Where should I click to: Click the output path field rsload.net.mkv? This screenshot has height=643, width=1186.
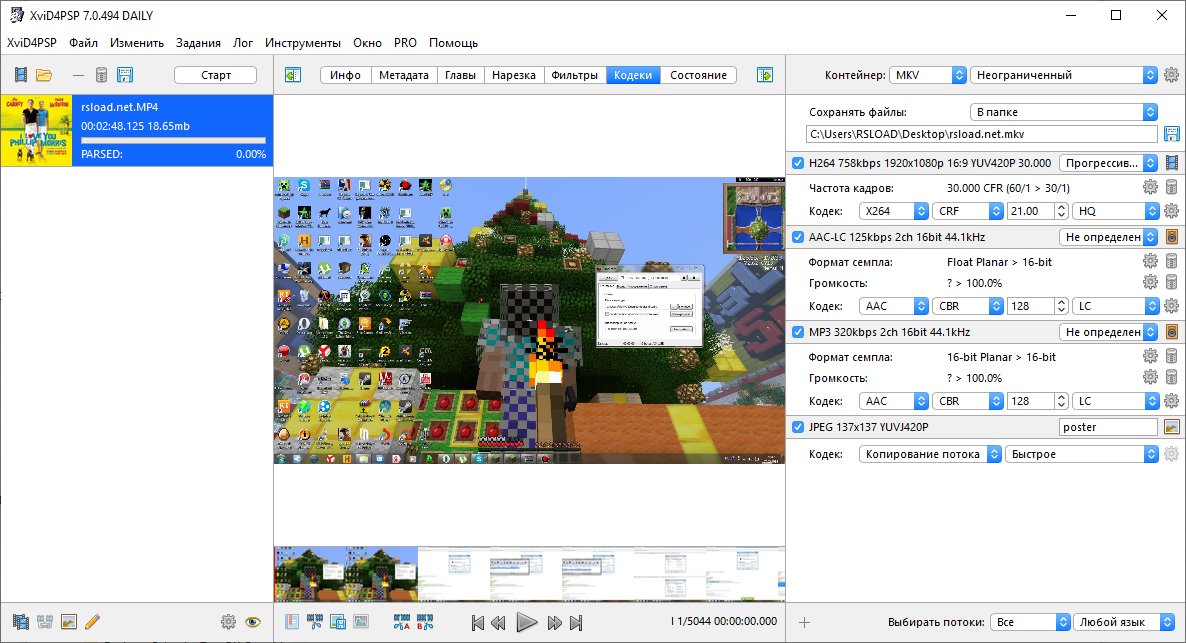pyautogui.click(x=982, y=134)
